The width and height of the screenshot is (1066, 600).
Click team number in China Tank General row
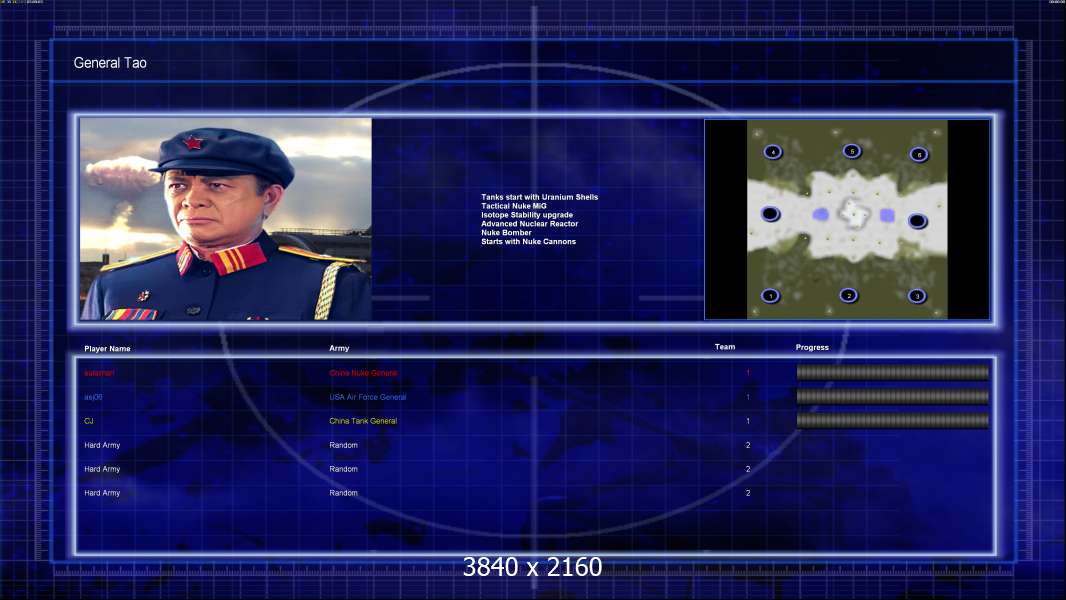click(x=748, y=421)
